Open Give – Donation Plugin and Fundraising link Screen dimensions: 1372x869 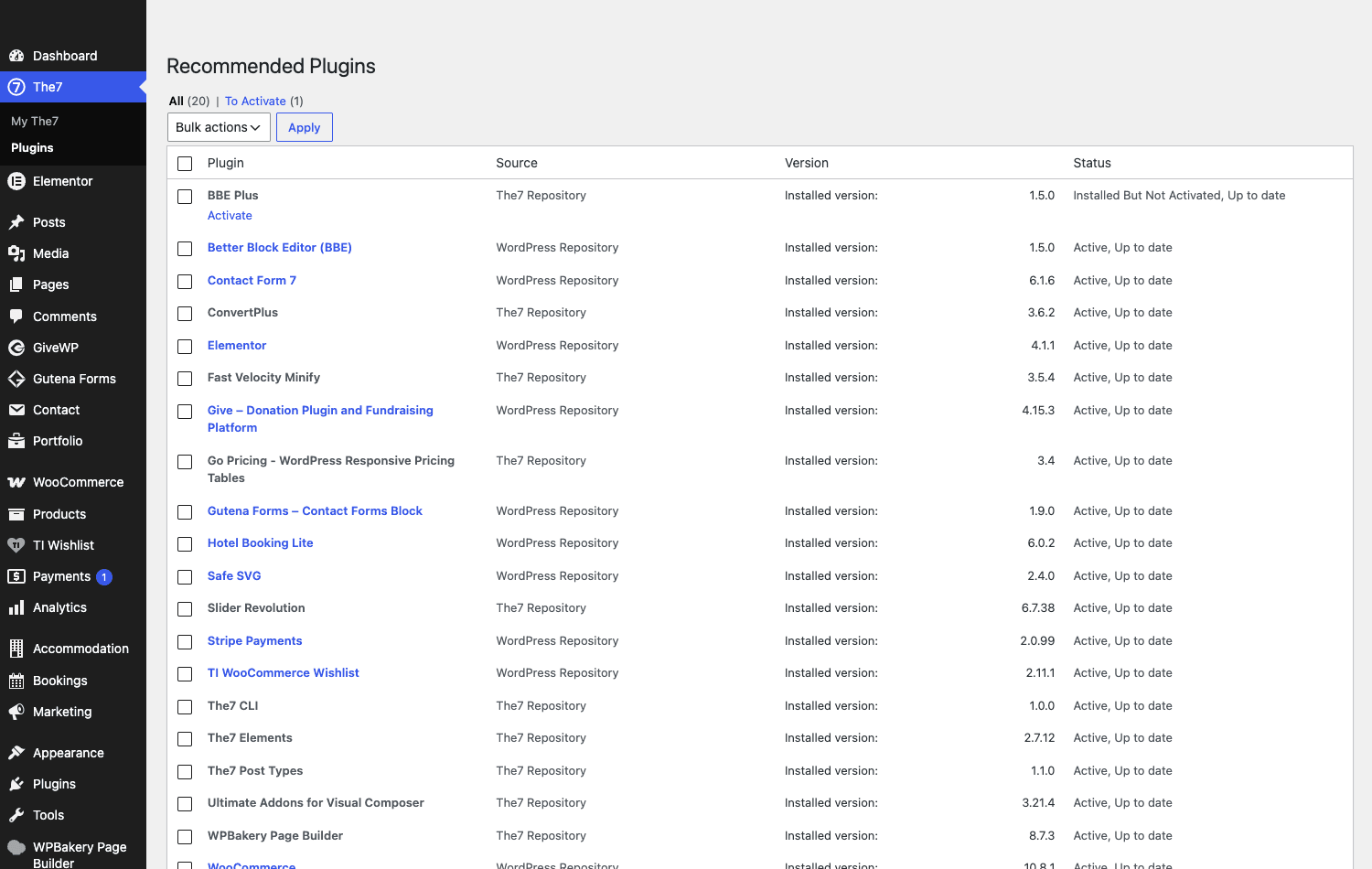pos(320,419)
